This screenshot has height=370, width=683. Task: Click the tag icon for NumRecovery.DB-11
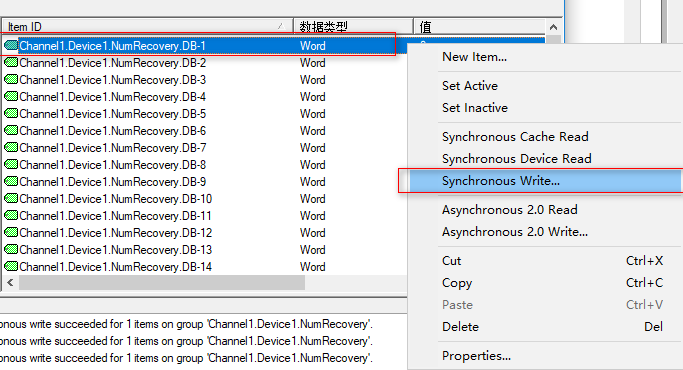(11, 215)
